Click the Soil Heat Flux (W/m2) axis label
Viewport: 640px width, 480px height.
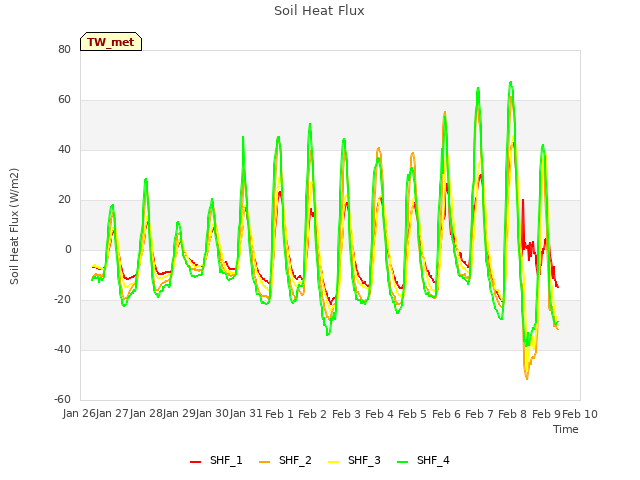tap(14, 226)
